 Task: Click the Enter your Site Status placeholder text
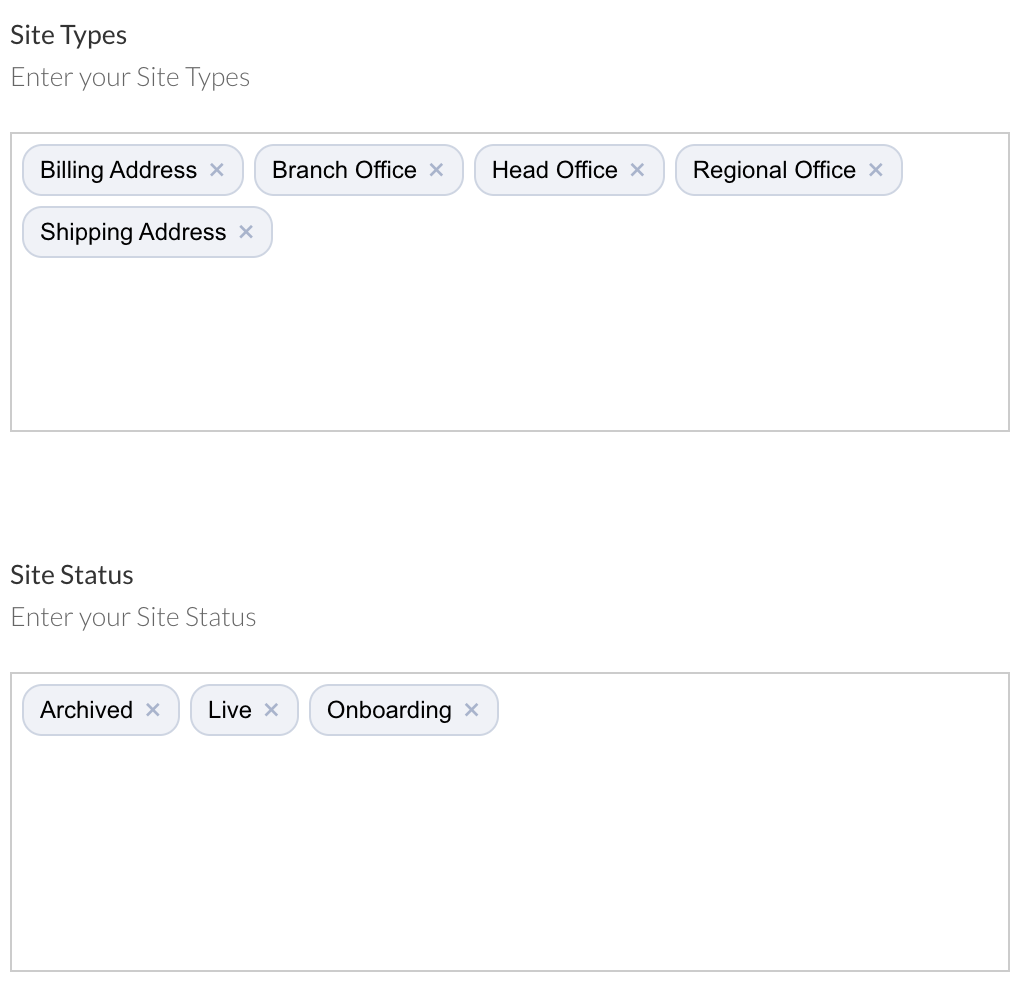click(x=133, y=617)
